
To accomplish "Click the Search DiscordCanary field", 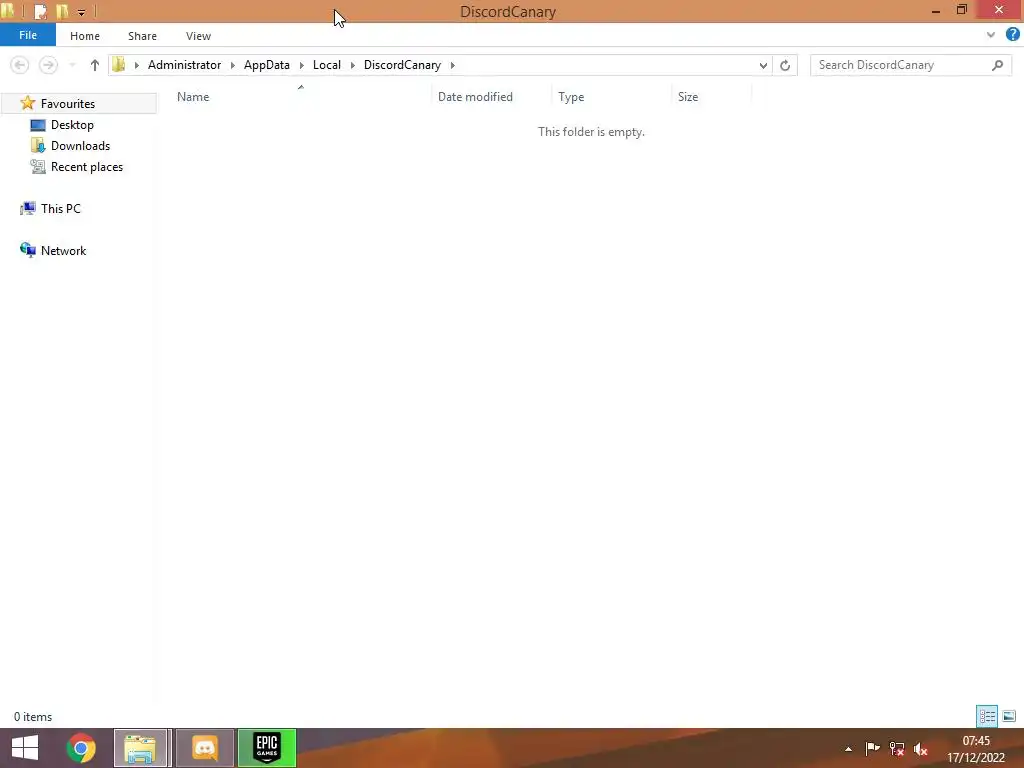I will [910, 65].
